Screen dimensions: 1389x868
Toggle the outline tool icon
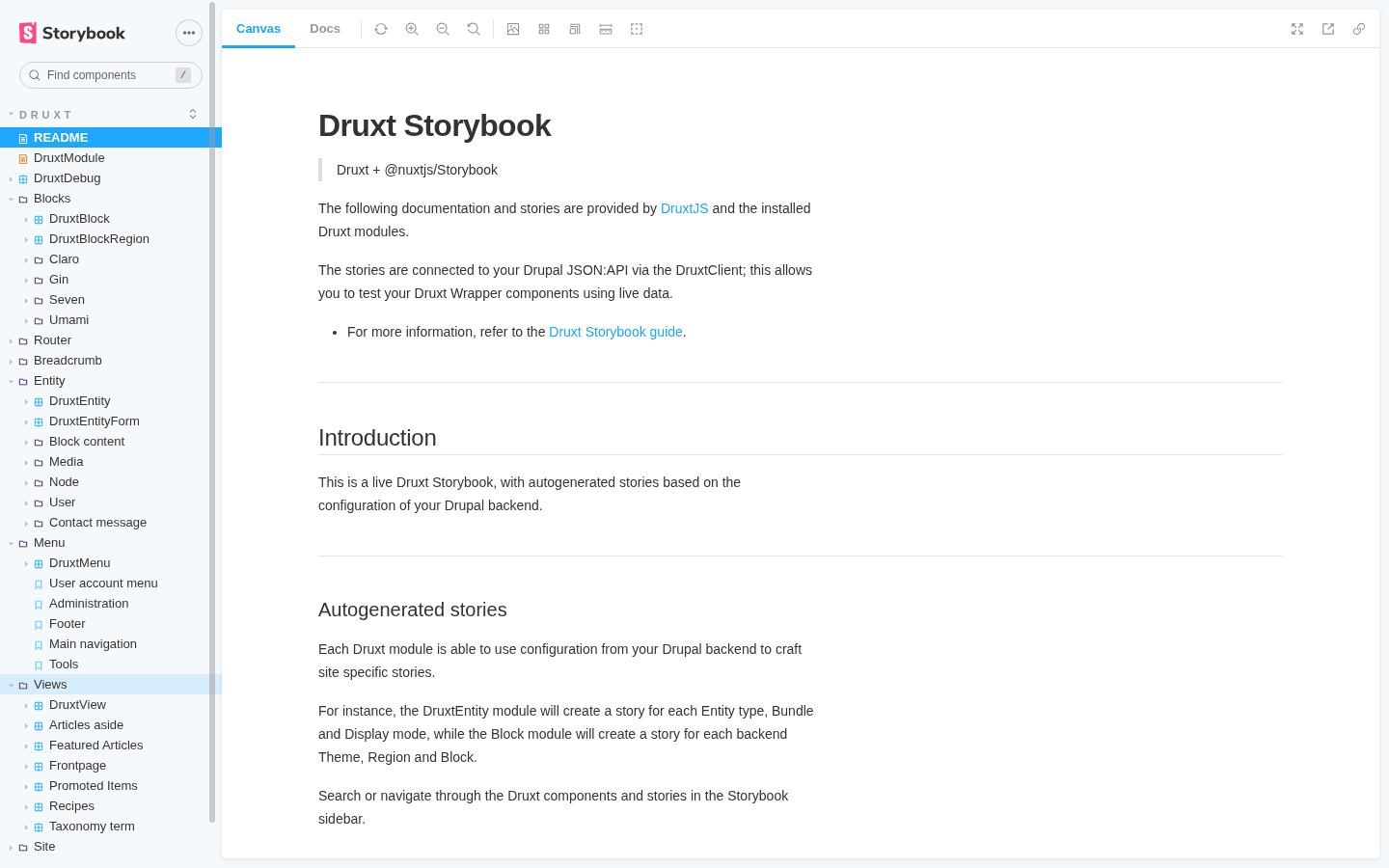[637, 29]
